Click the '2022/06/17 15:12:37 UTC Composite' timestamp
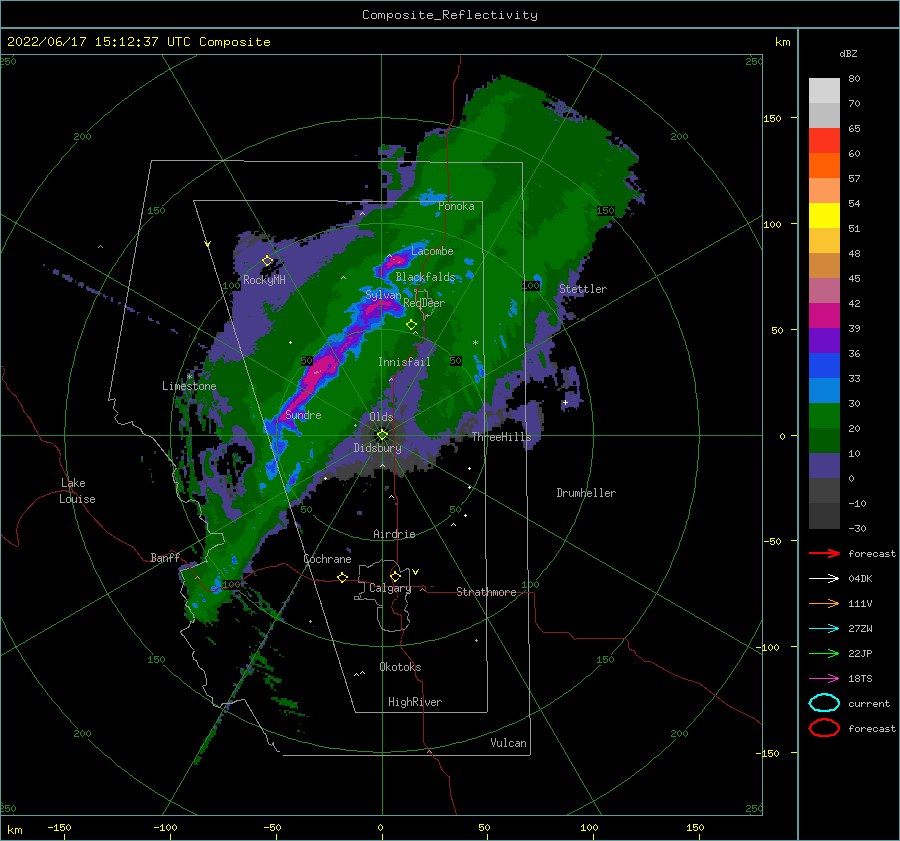This screenshot has width=900, height=841. click(x=138, y=42)
